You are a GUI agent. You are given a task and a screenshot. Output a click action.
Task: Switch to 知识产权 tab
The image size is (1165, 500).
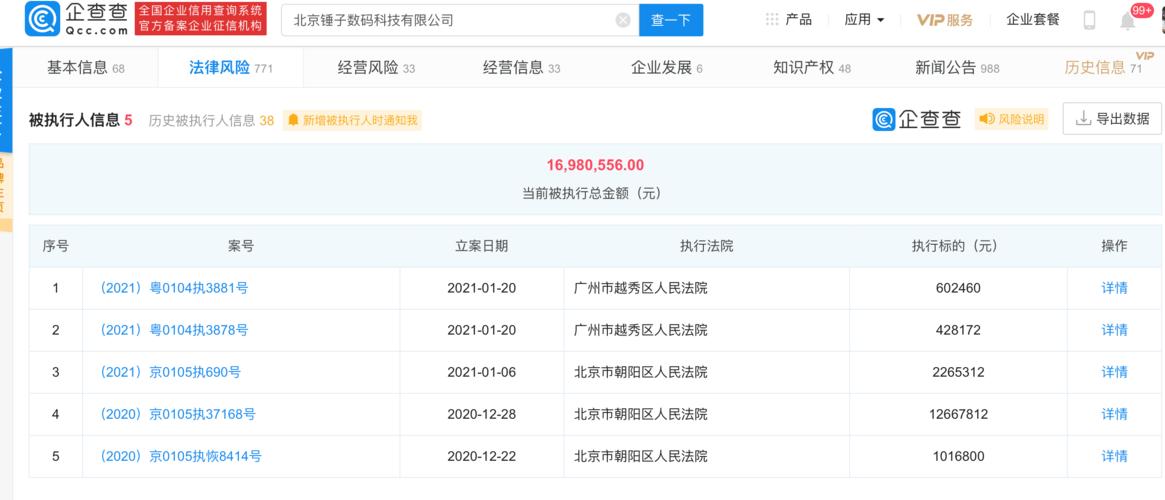coord(812,68)
